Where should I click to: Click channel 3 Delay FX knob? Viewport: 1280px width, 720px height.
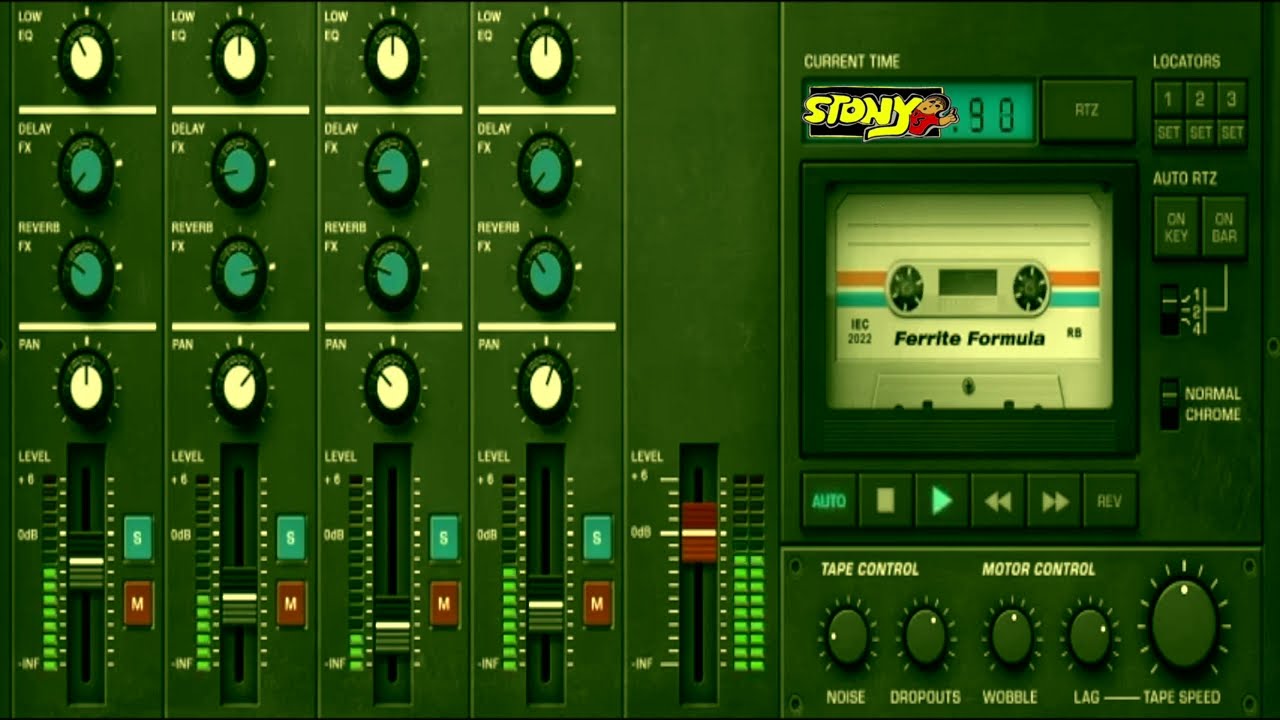coord(393,170)
